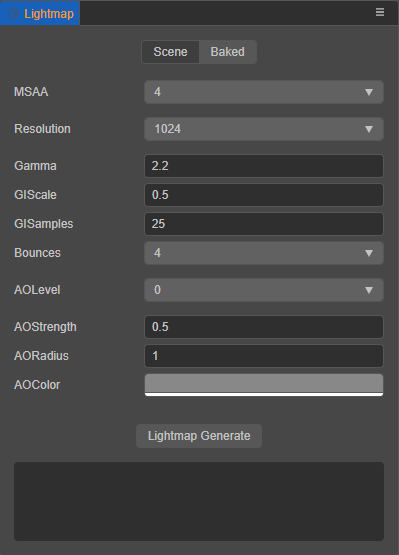Open the Resolution dropdown showing 1024

point(264,129)
